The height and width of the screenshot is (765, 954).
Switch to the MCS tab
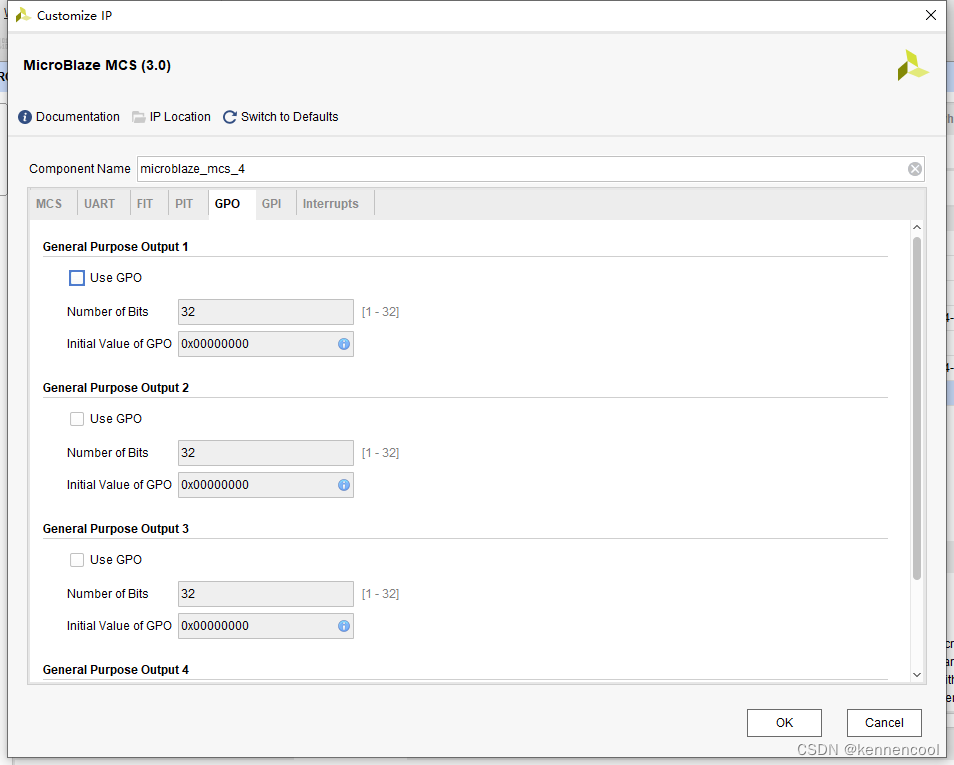(49, 204)
